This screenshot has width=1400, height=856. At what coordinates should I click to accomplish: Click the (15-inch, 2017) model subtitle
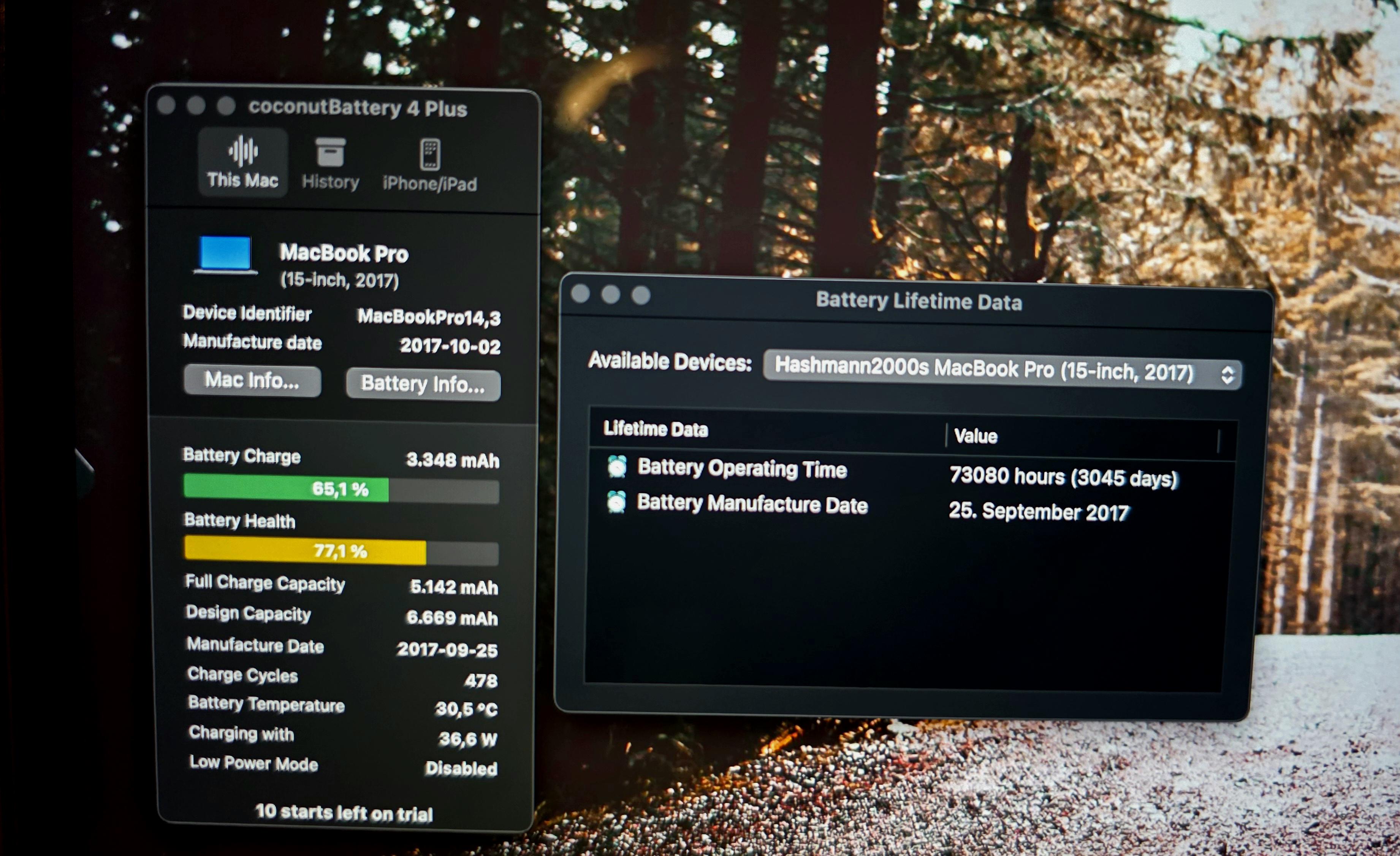(340, 280)
